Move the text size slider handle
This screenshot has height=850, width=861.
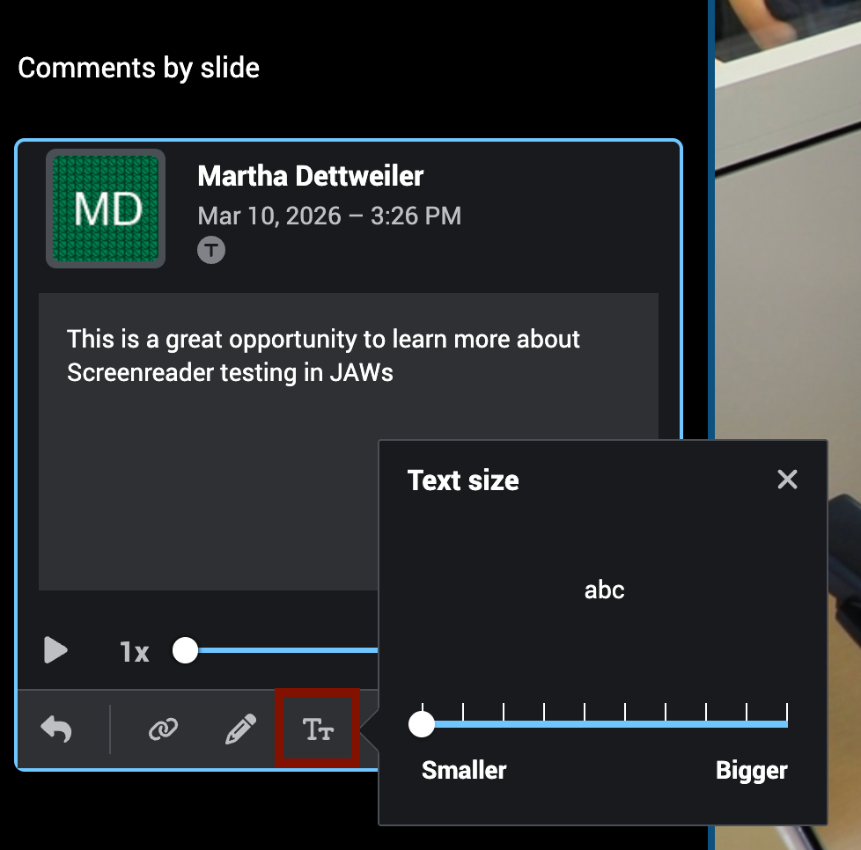421,723
